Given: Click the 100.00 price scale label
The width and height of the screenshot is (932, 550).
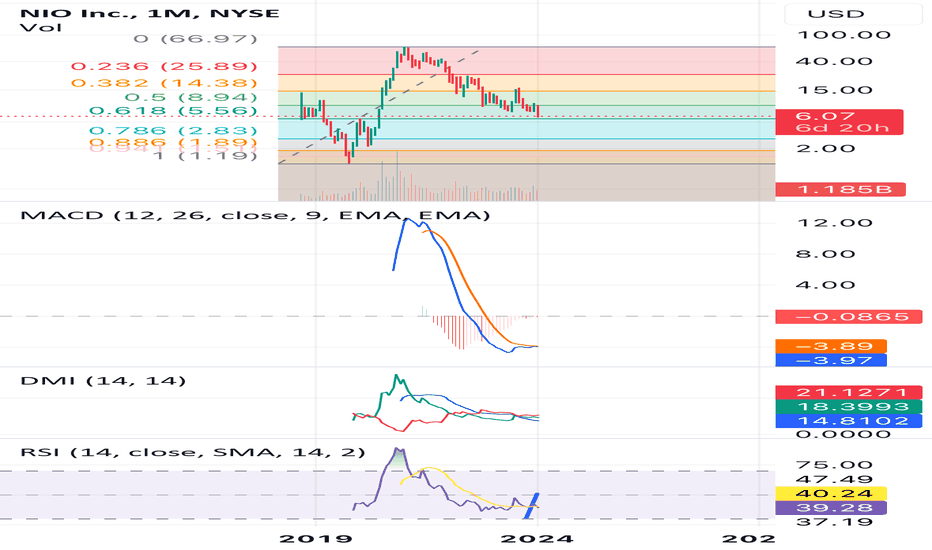Looking at the screenshot, I should 843,35.
